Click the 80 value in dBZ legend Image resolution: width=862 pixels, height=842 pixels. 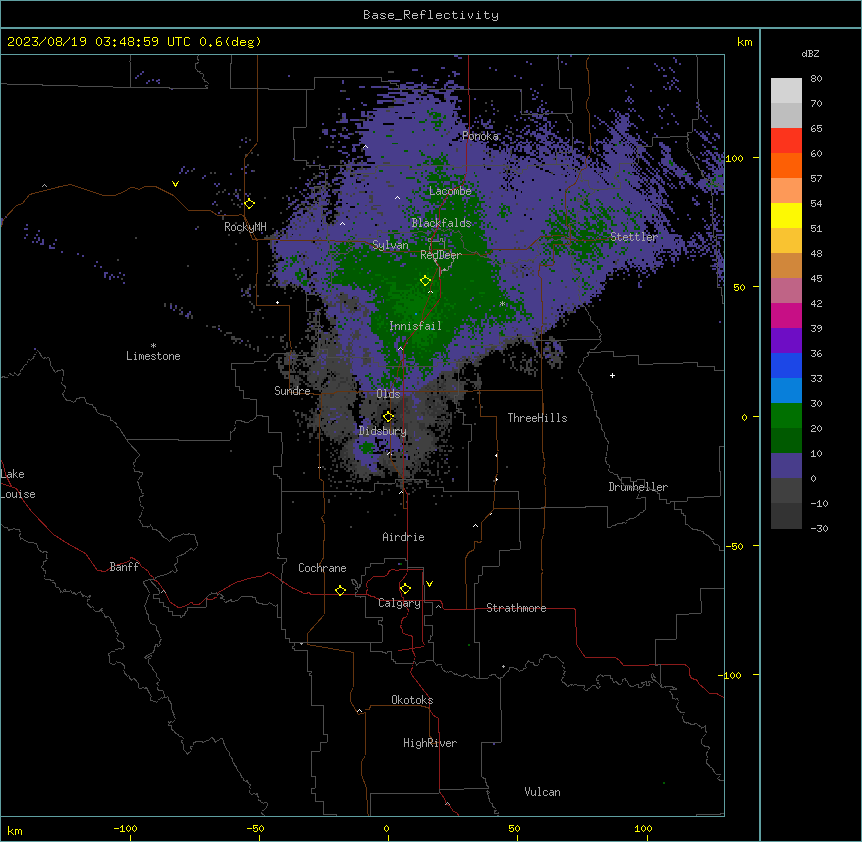tap(816, 79)
